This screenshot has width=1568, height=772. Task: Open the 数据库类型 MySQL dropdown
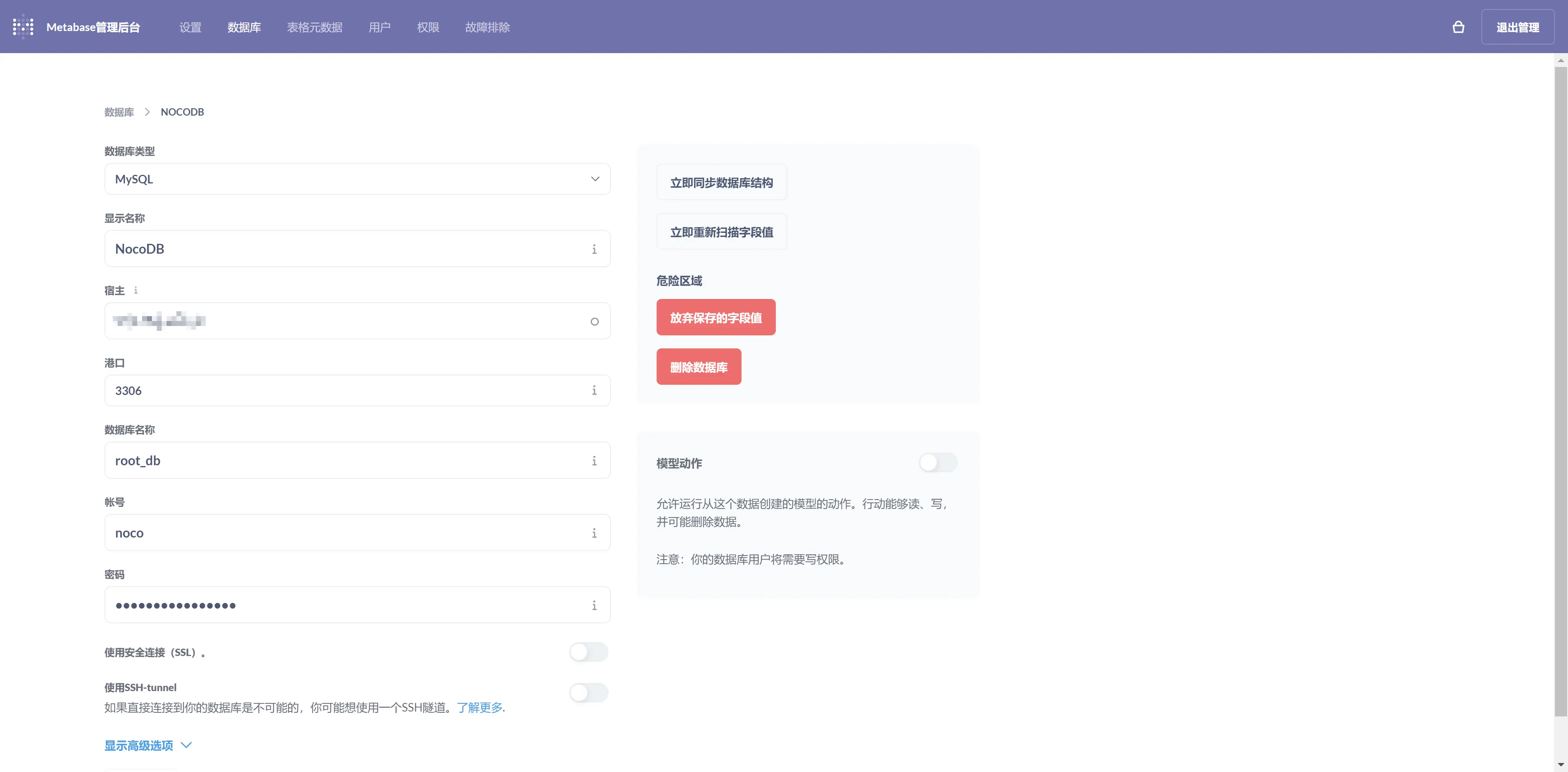coord(357,179)
